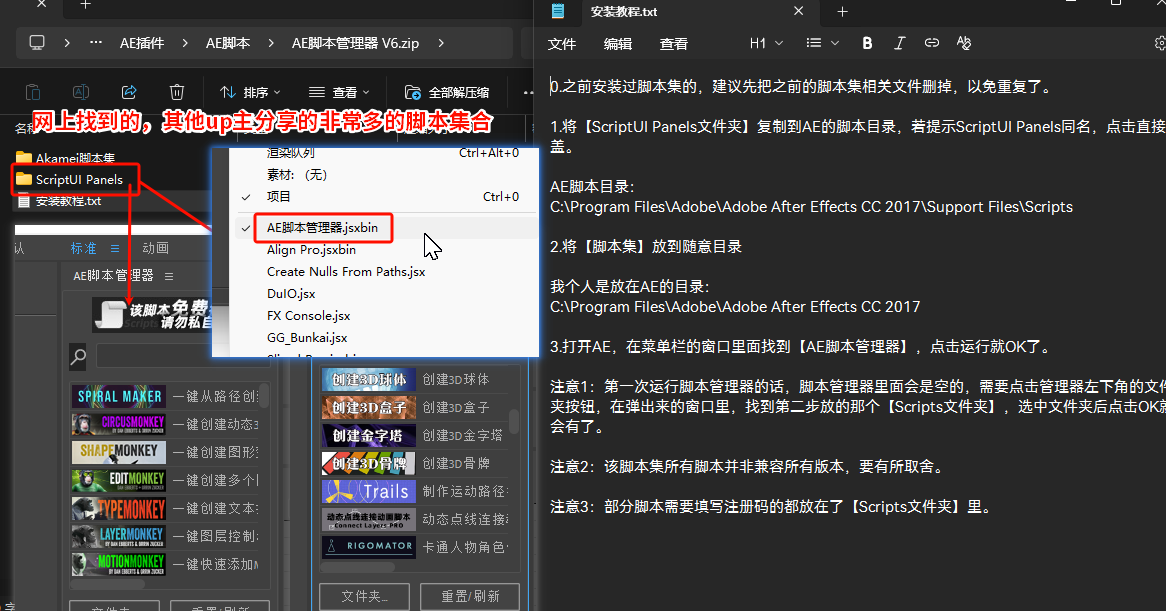
Task: Open the 标准 workspace menu icon
Action: click(x=115, y=248)
